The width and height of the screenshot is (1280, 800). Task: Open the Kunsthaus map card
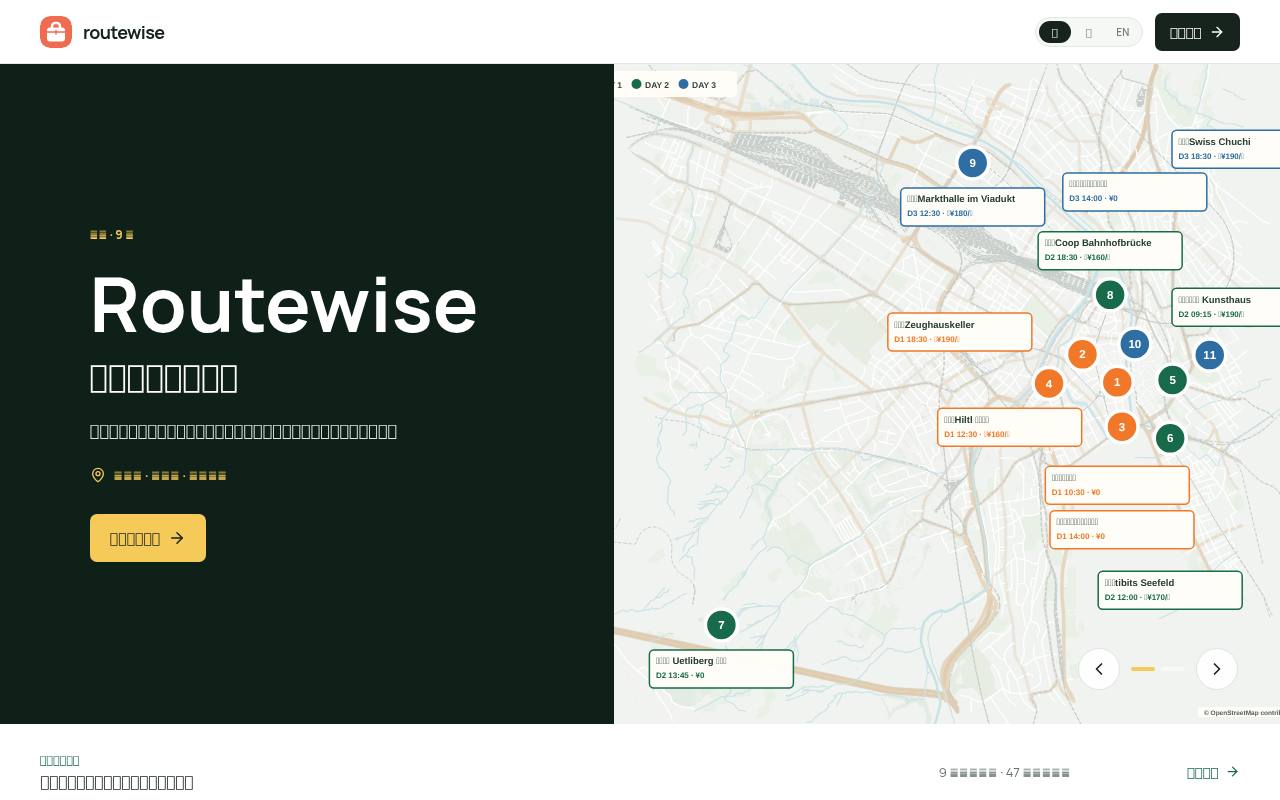(x=1226, y=307)
